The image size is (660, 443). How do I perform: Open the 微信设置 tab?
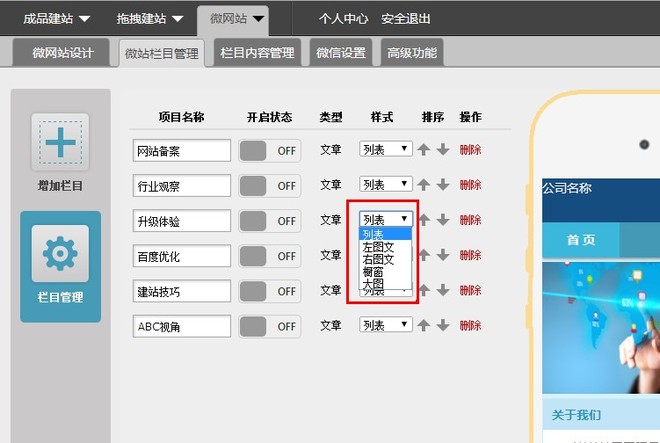point(341,53)
